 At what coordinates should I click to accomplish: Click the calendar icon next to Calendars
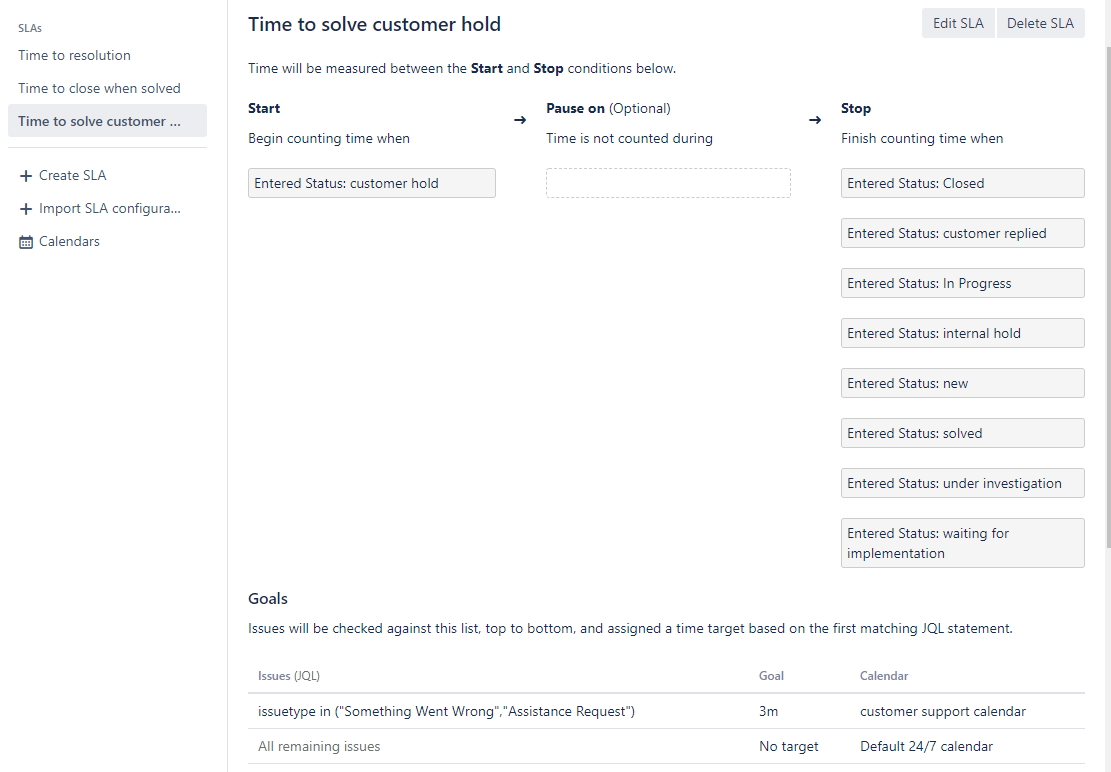tap(26, 242)
